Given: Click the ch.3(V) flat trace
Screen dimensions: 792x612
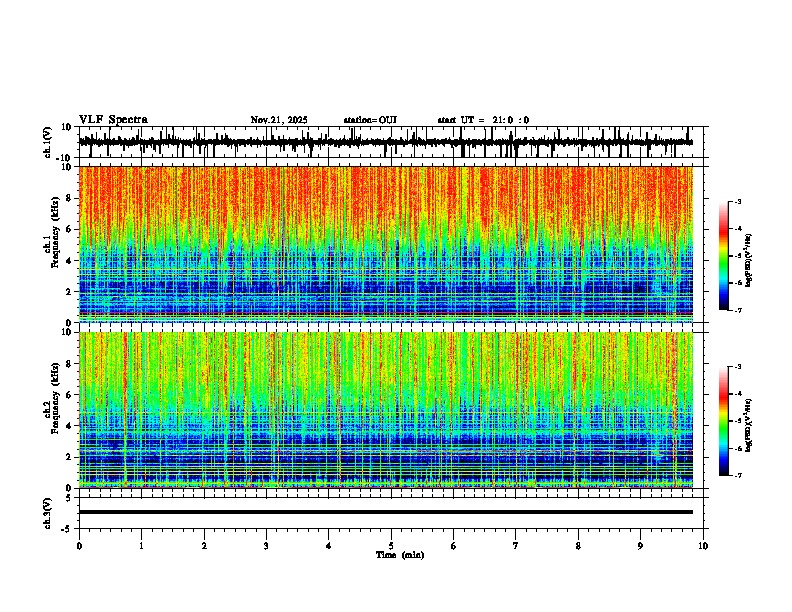Looking at the screenshot, I should point(386,512).
